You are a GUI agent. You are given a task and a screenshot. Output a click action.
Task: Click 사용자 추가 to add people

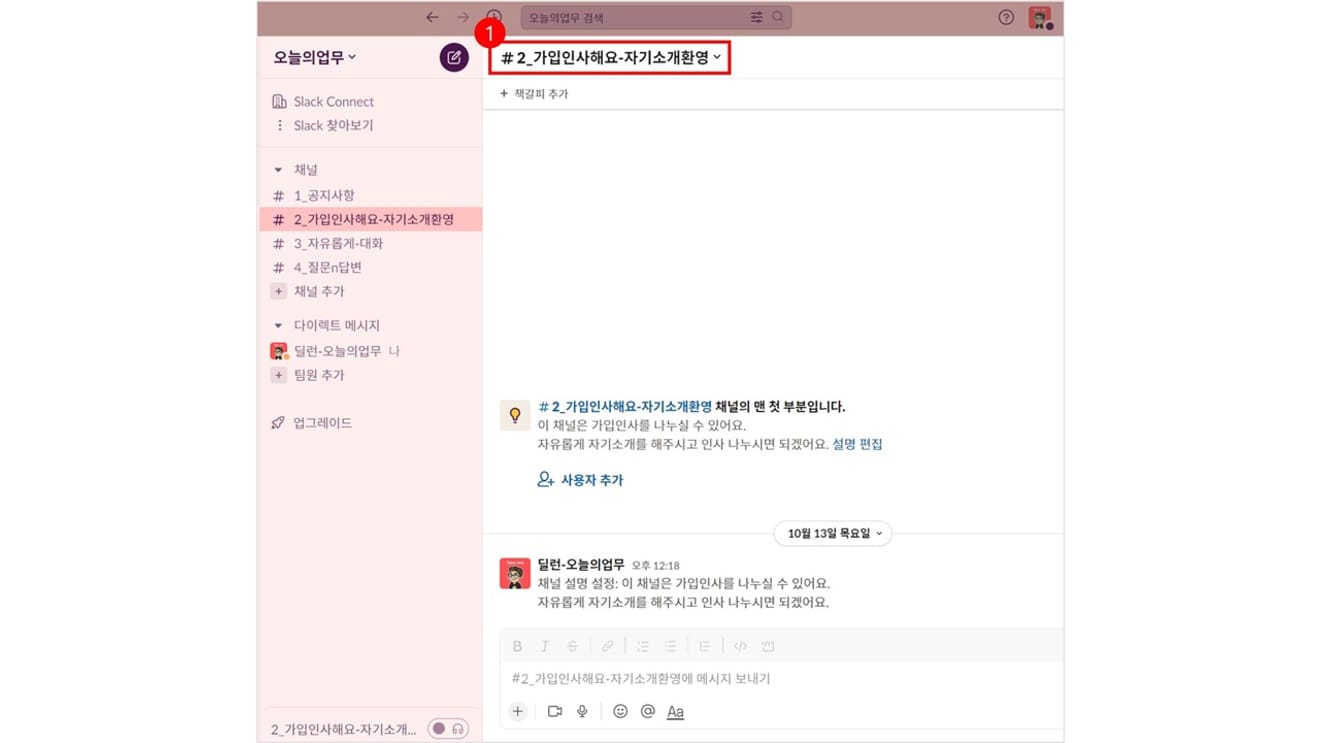tap(580, 480)
